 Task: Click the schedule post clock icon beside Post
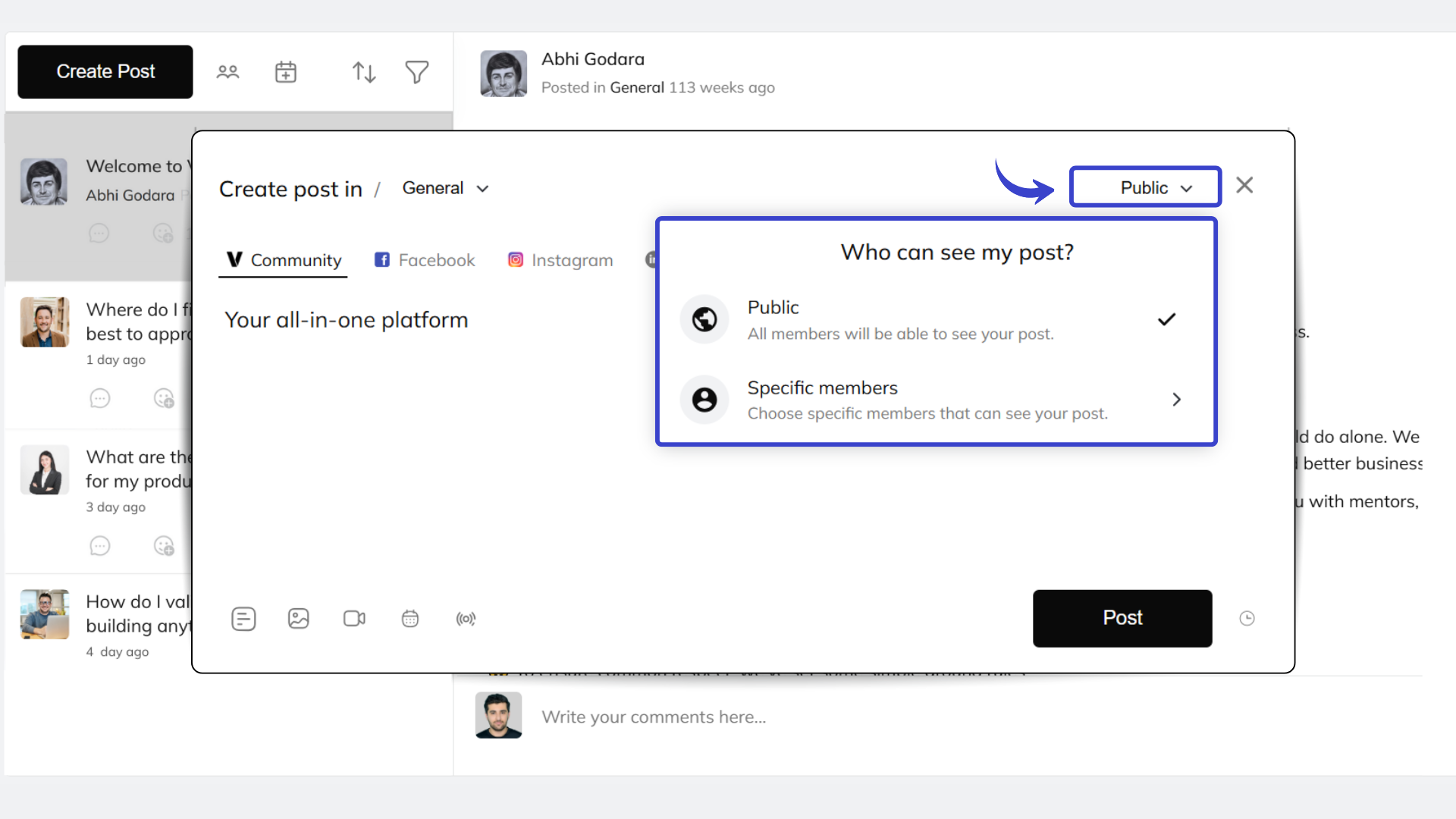click(1247, 618)
